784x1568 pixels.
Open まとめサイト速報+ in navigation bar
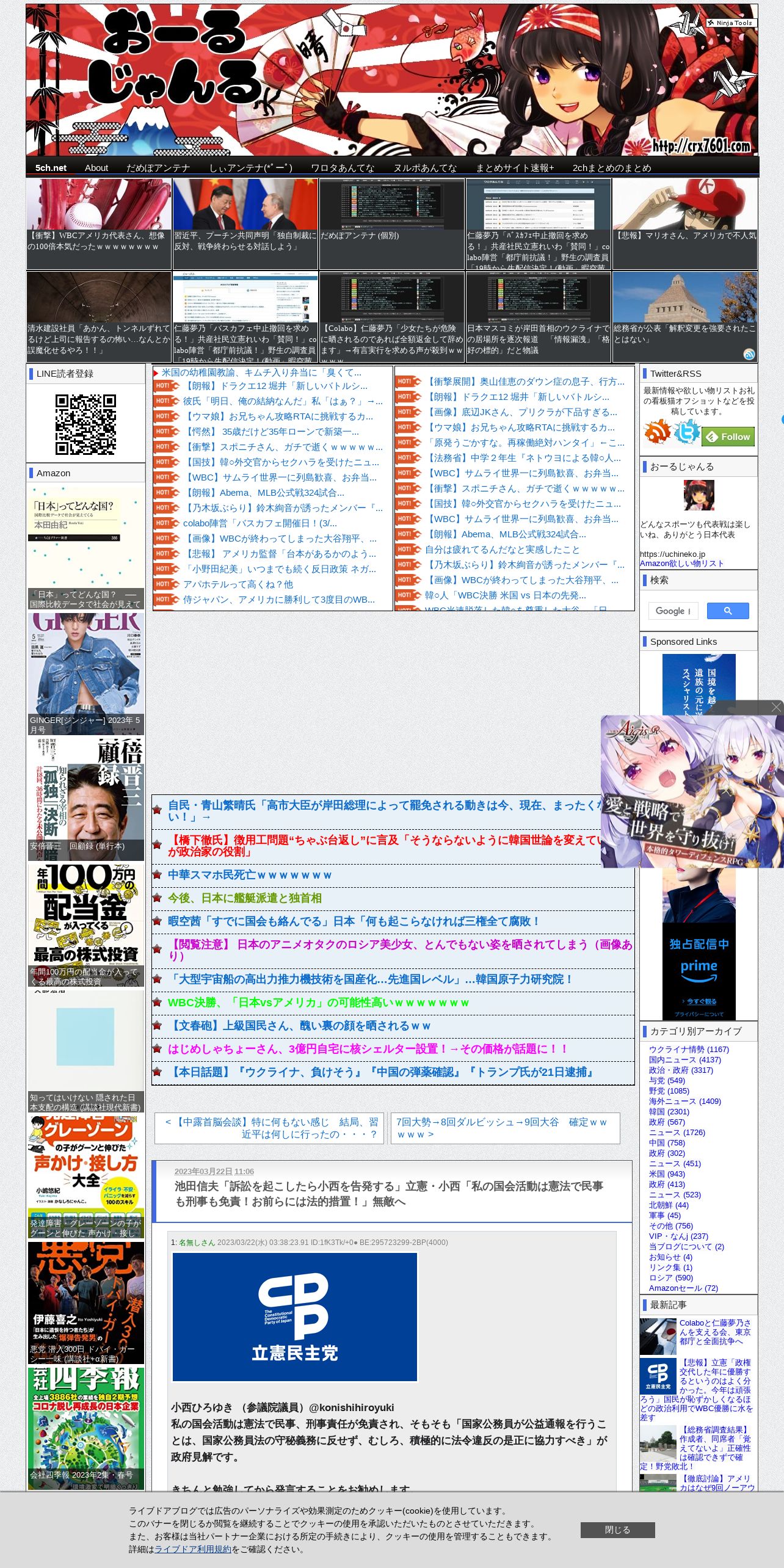coord(515,168)
